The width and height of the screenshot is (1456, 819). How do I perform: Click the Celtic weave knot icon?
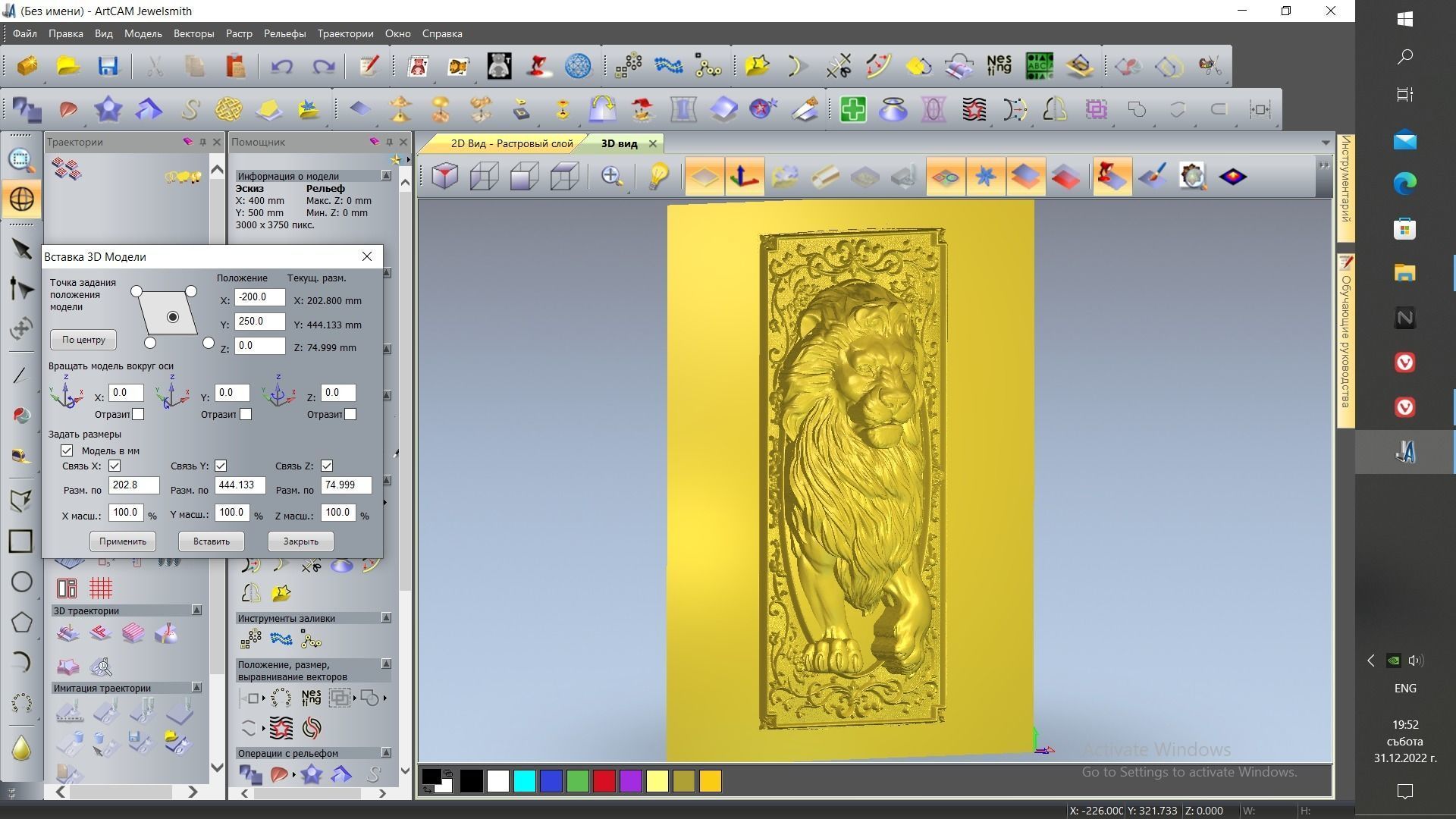(x=228, y=109)
